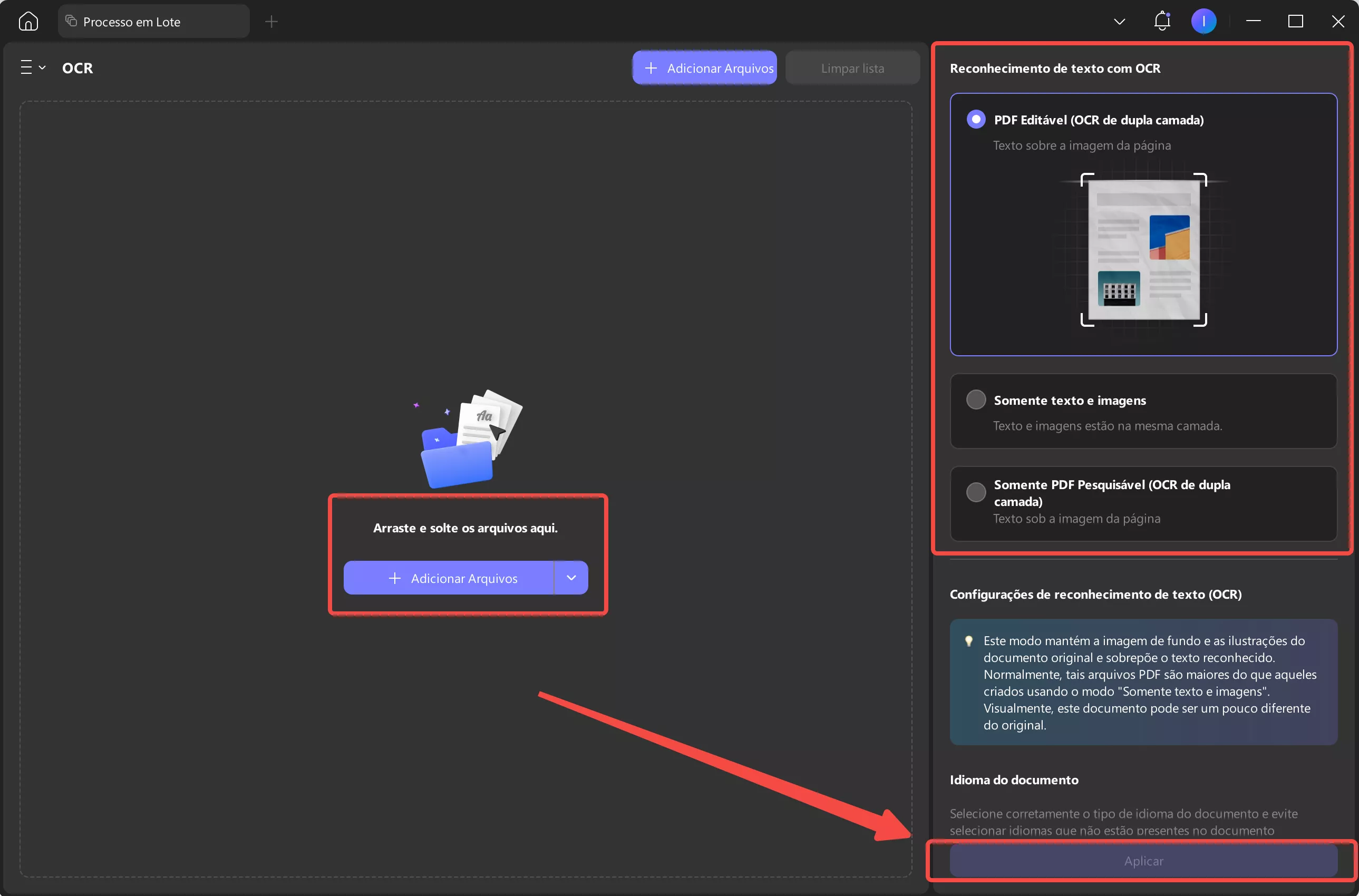Select PDF Editável OCR radio option
This screenshot has width=1359, height=896.
976,120
